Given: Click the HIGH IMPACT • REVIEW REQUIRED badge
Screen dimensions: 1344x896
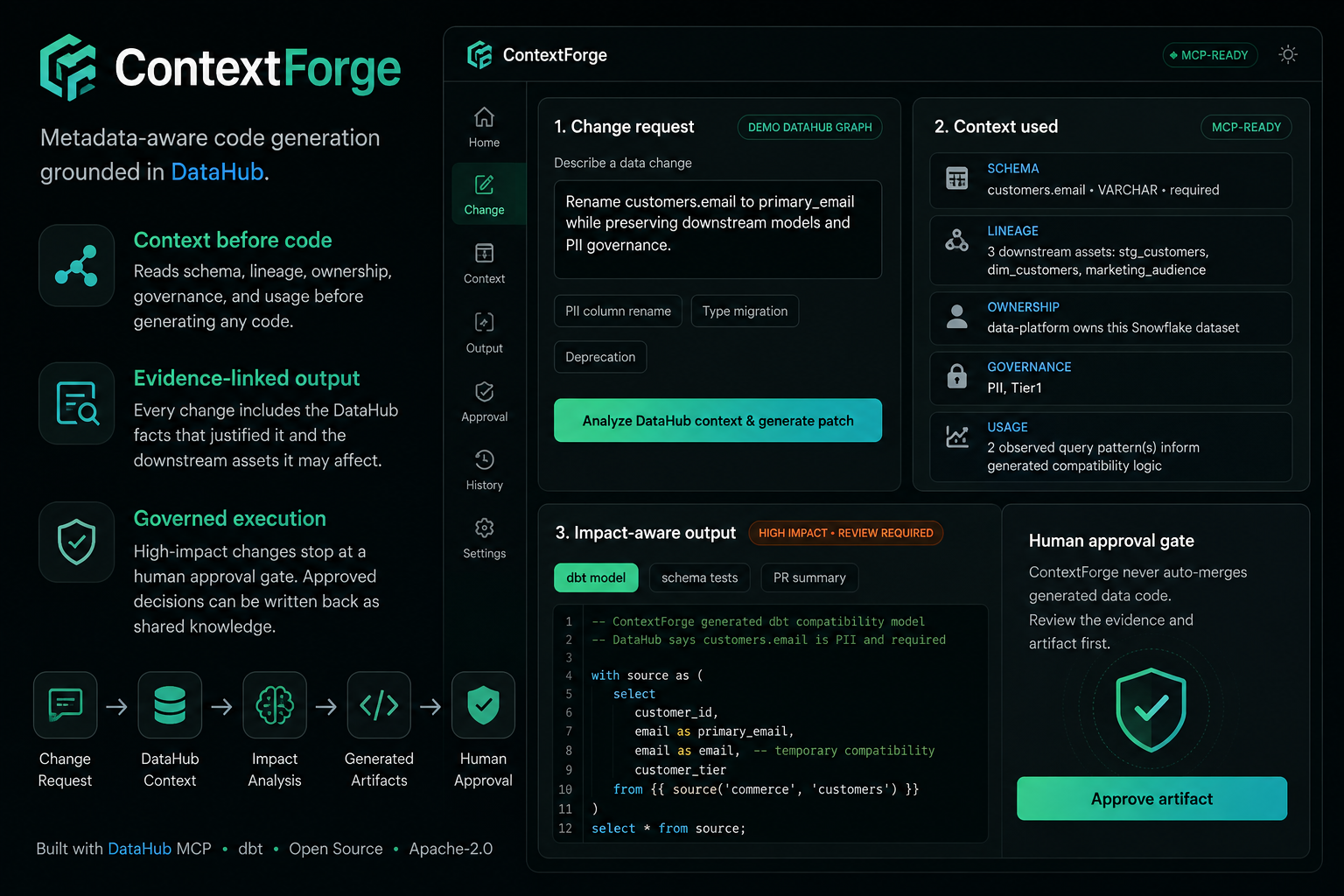Looking at the screenshot, I should coord(845,533).
